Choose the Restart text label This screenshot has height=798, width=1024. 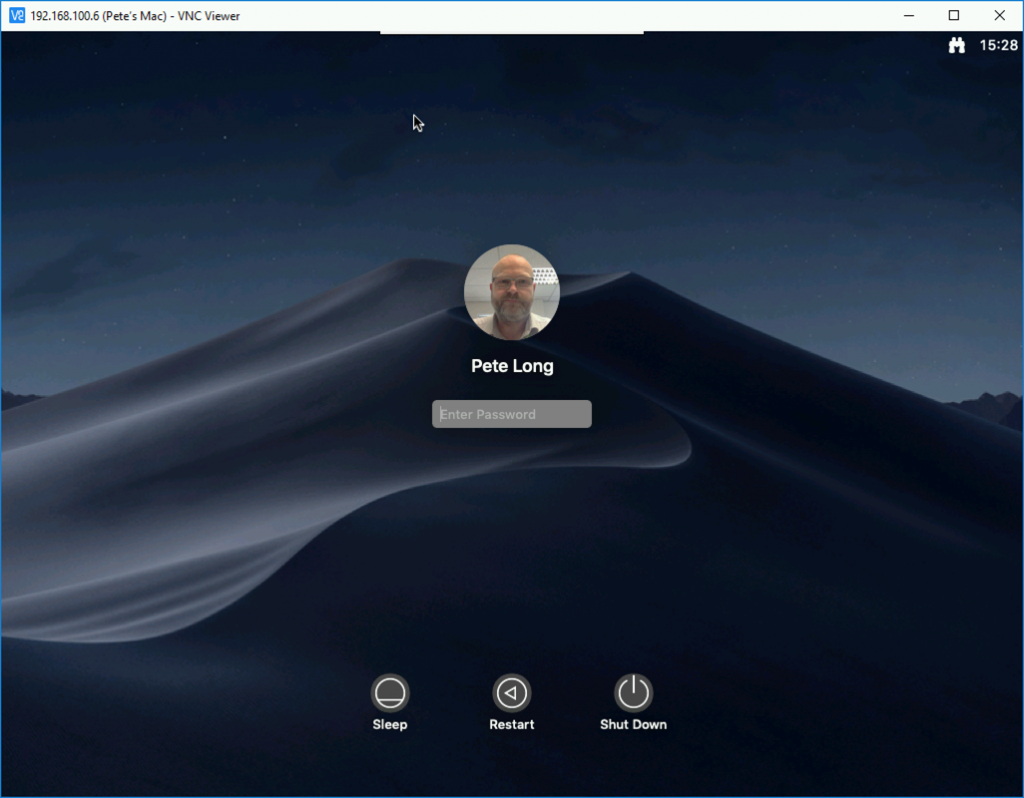point(512,724)
